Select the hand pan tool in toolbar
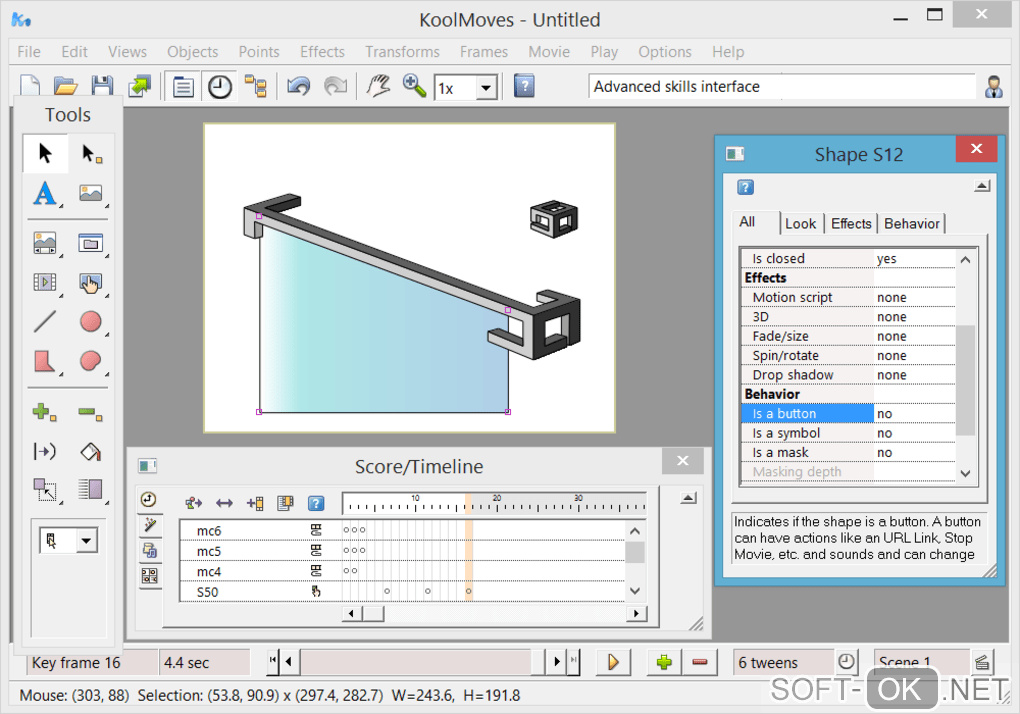Image resolution: width=1020 pixels, height=714 pixels. tap(378, 86)
